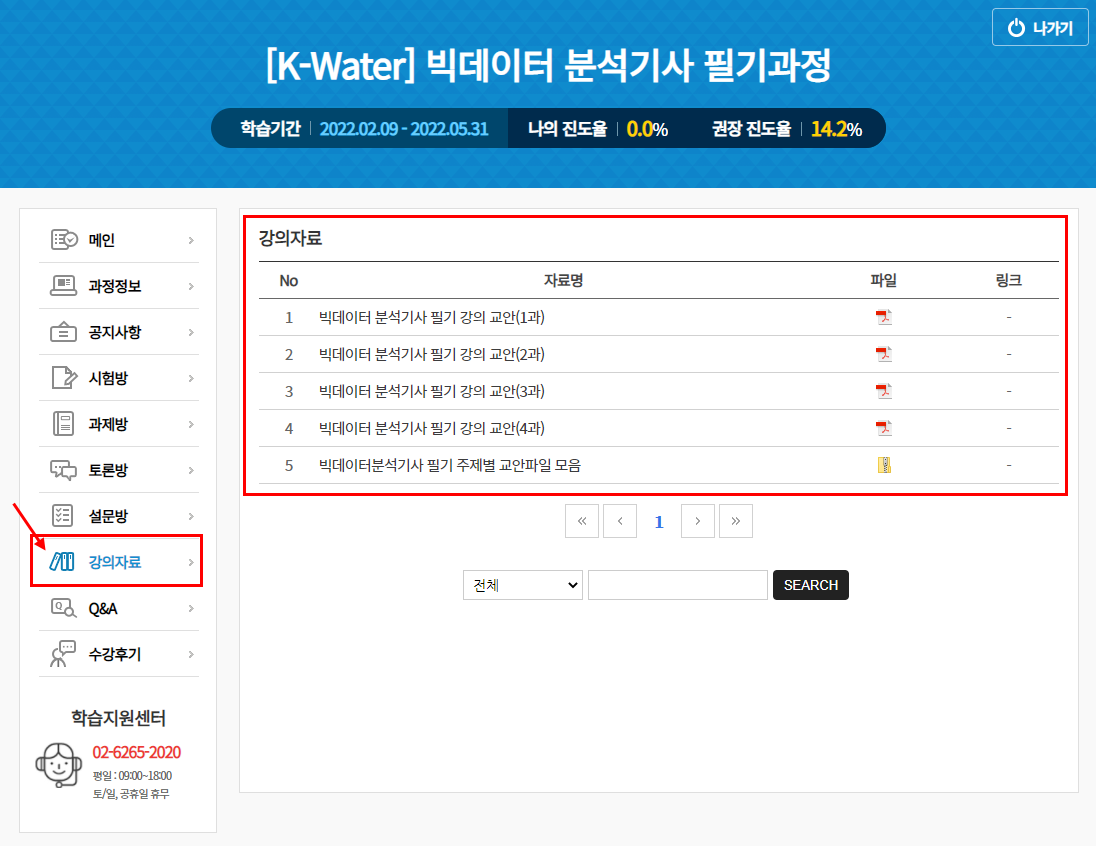Click the 권장 진도율 14.2% value

click(836, 129)
